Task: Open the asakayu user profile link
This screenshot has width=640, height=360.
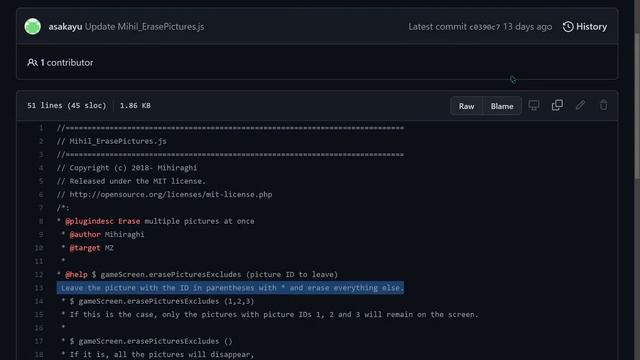Action: pos(65,27)
